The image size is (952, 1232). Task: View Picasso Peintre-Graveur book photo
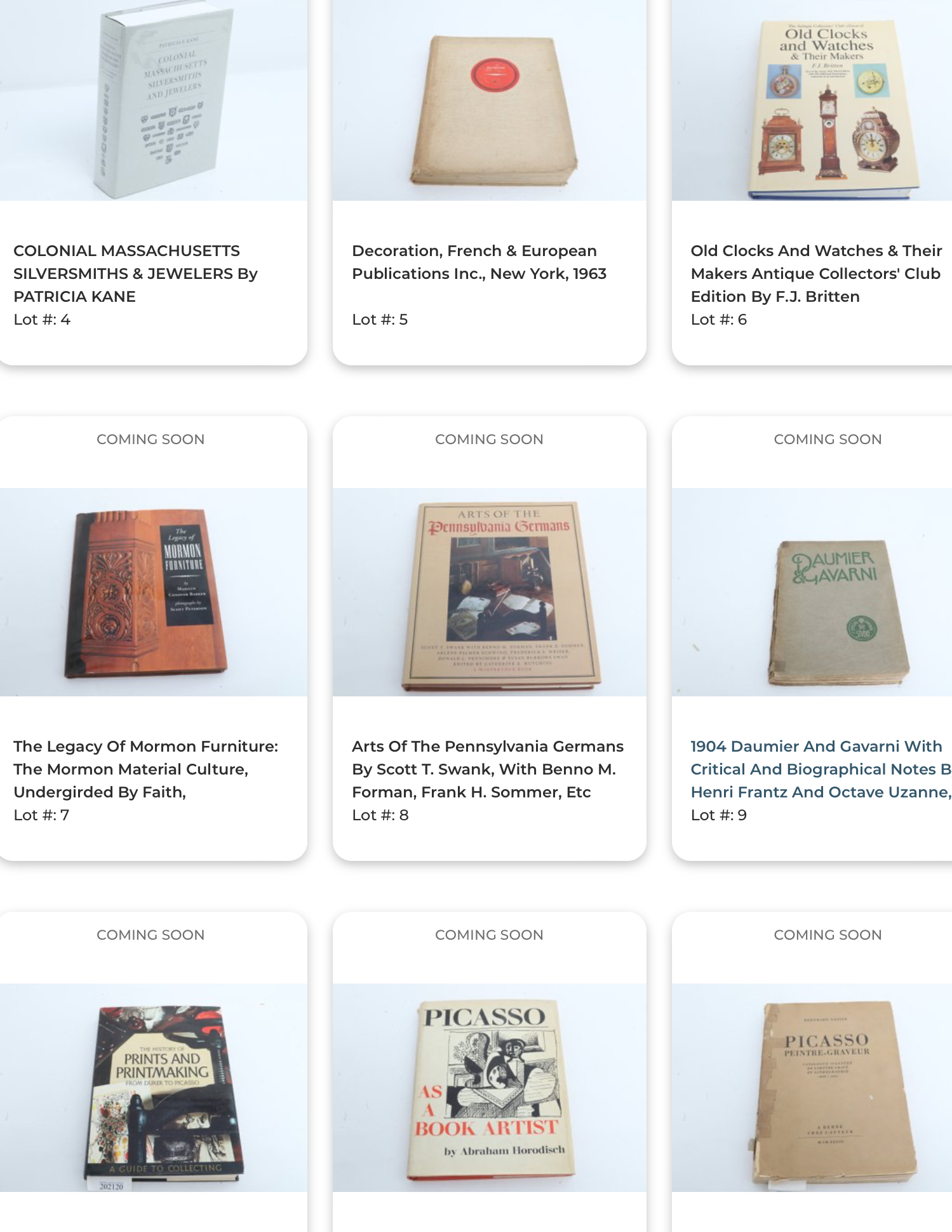tap(812, 1087)
